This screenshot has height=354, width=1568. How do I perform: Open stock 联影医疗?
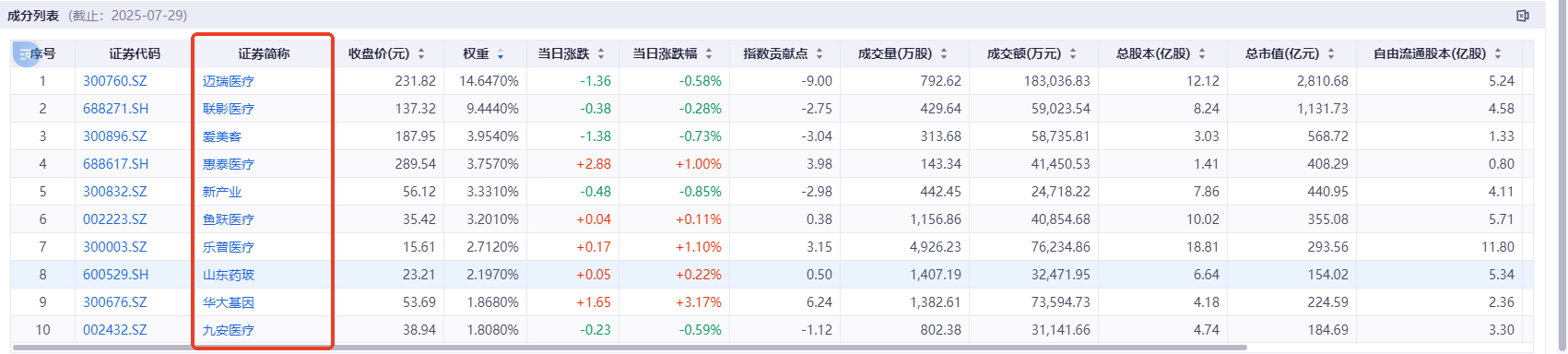[229, 109]
